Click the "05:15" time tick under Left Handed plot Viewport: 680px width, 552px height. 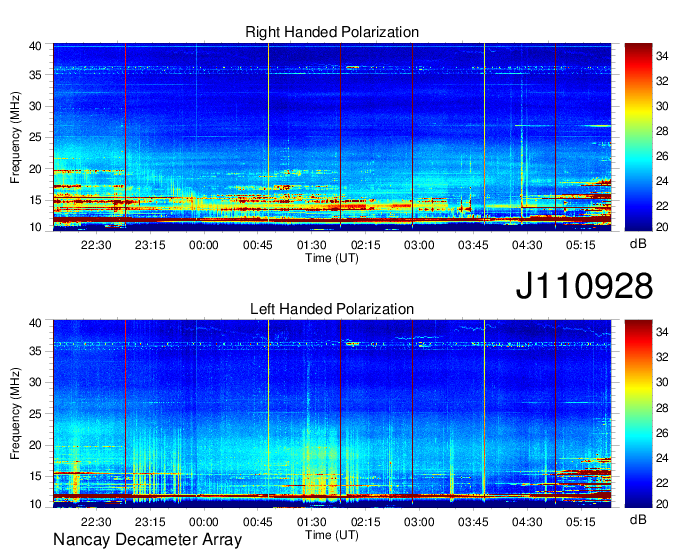(581, 522)
